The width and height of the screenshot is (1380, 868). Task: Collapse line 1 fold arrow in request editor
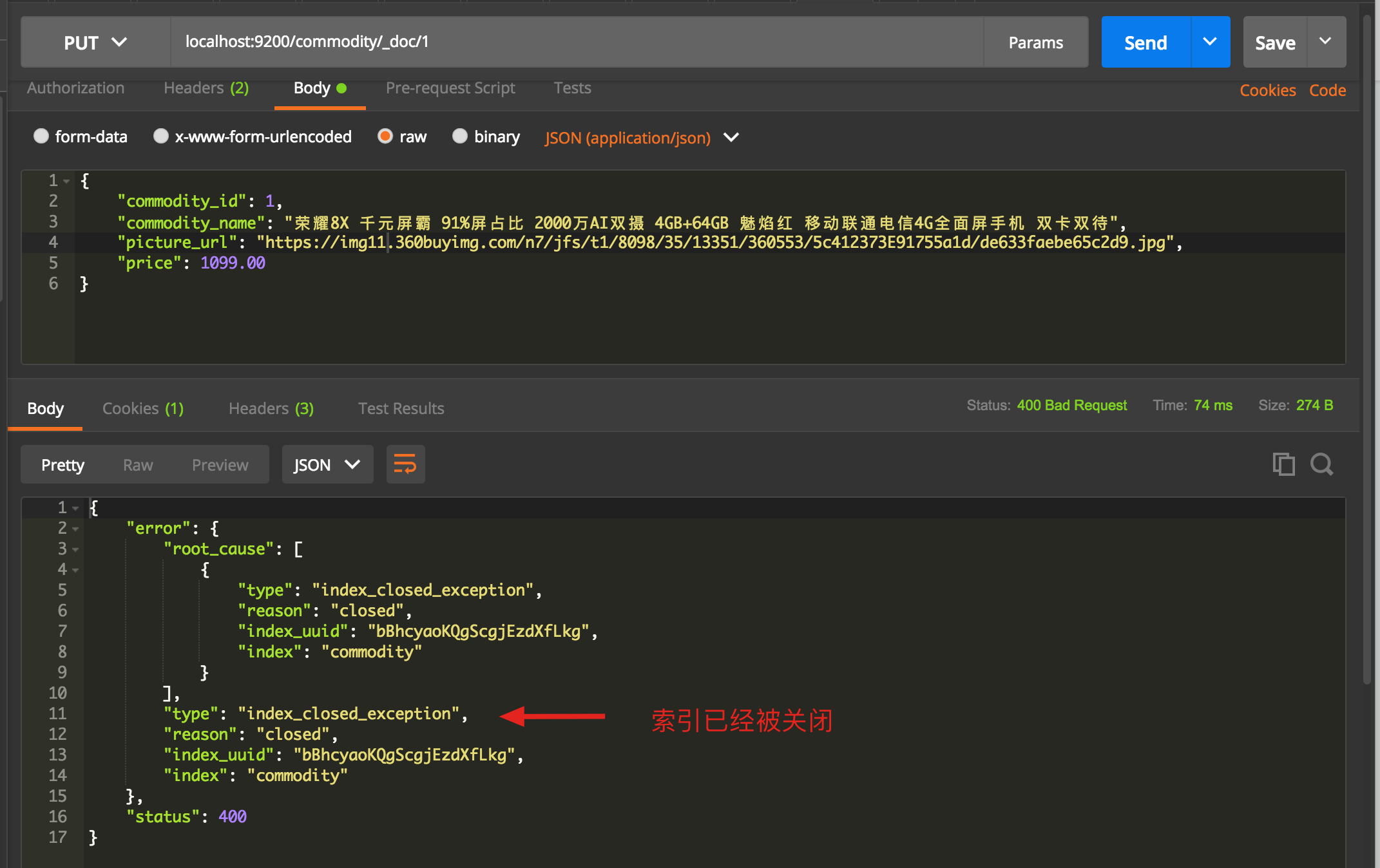click(66, 182)
